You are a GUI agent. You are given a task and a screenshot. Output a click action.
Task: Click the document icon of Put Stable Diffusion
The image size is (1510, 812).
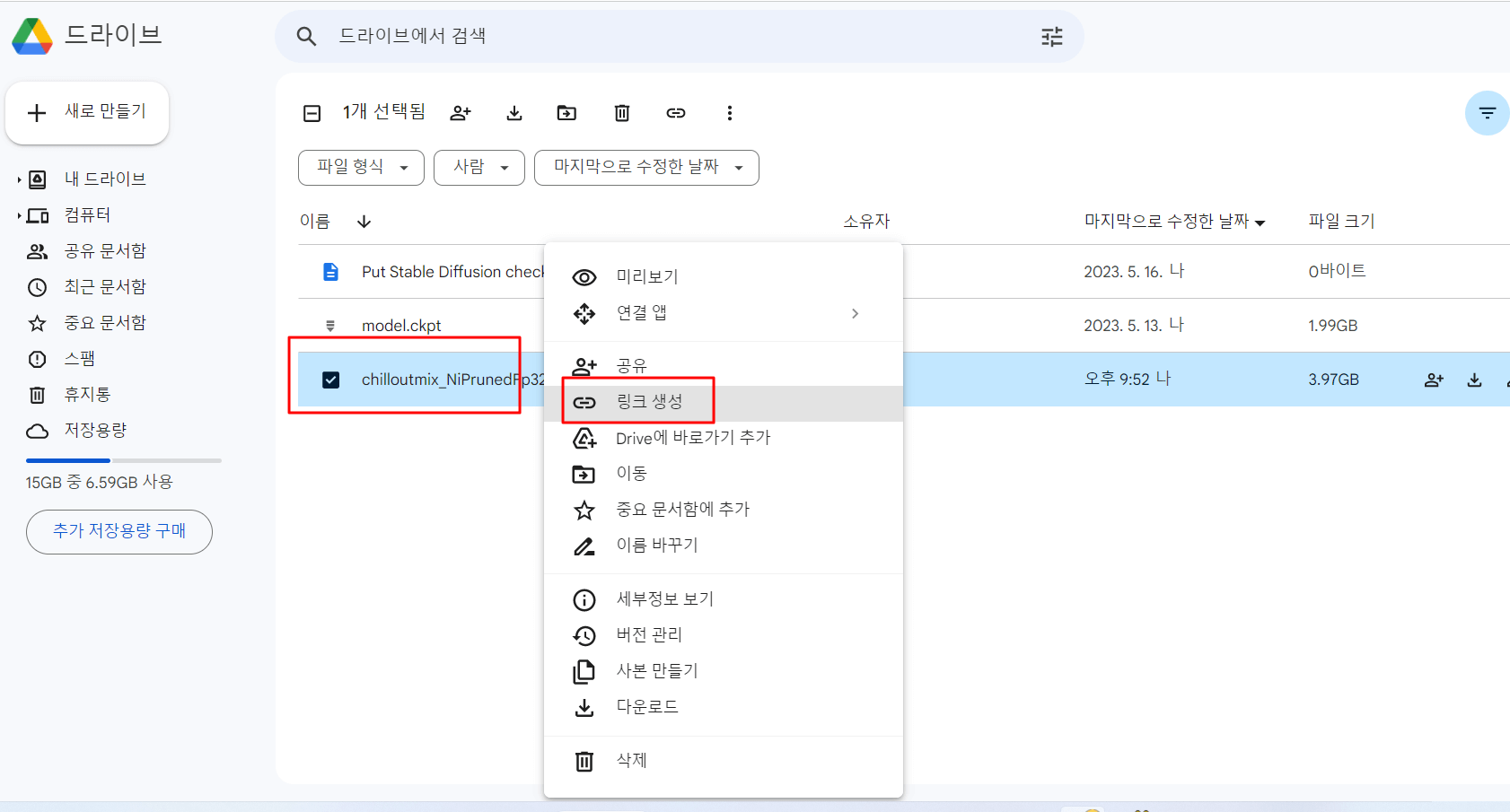[330, 272]
